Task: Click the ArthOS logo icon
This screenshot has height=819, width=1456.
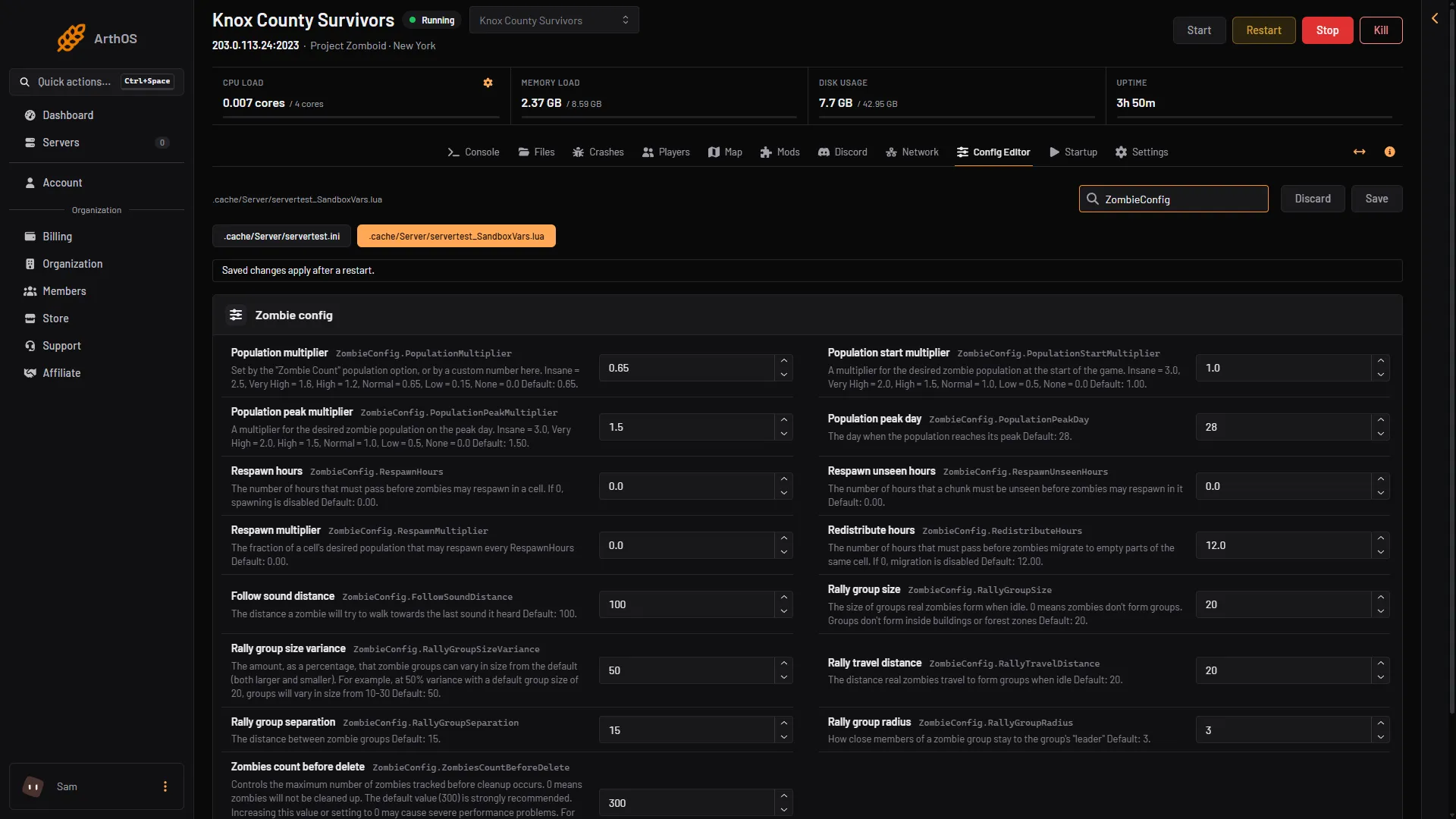Action: [x=71, y=38]
